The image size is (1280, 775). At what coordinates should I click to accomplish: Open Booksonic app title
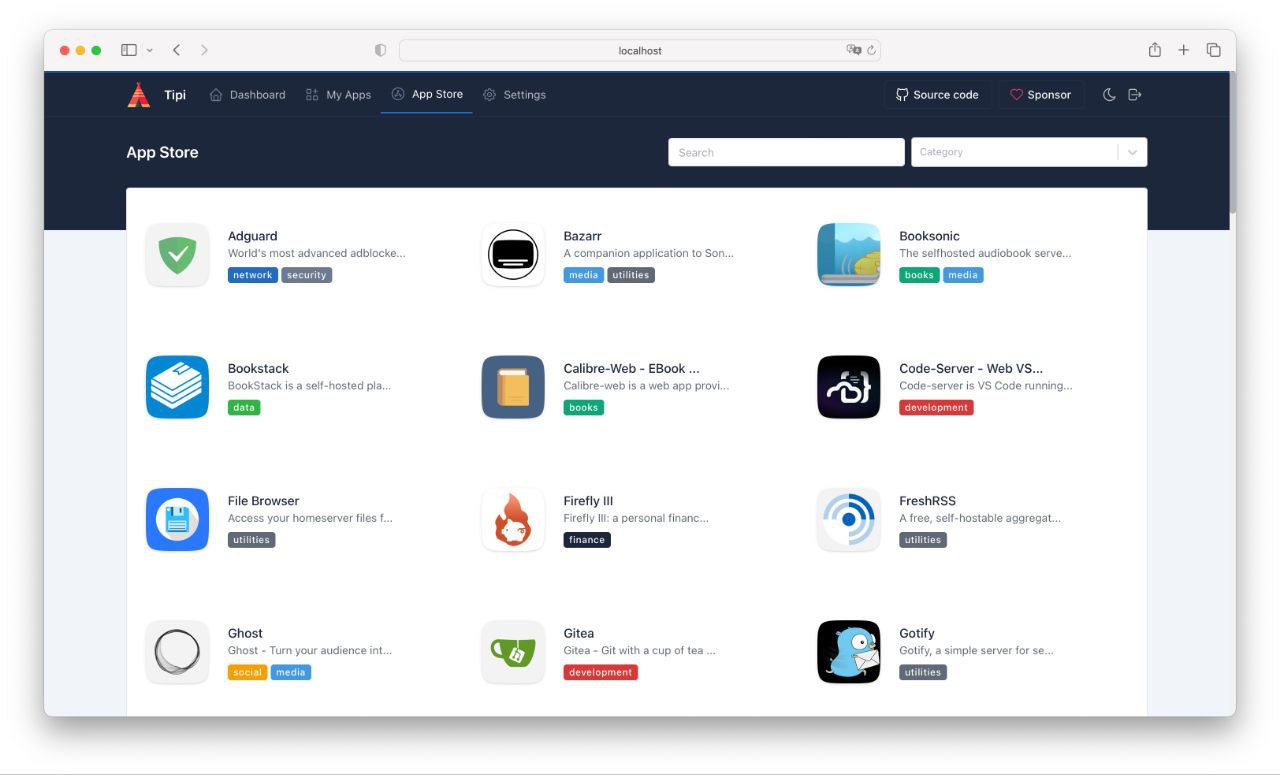(x=929, y=237)
